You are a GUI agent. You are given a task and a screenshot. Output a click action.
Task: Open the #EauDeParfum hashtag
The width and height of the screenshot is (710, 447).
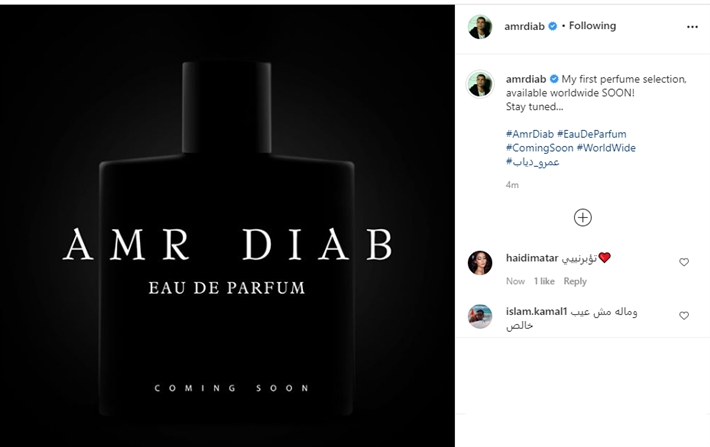pos(592,135)
